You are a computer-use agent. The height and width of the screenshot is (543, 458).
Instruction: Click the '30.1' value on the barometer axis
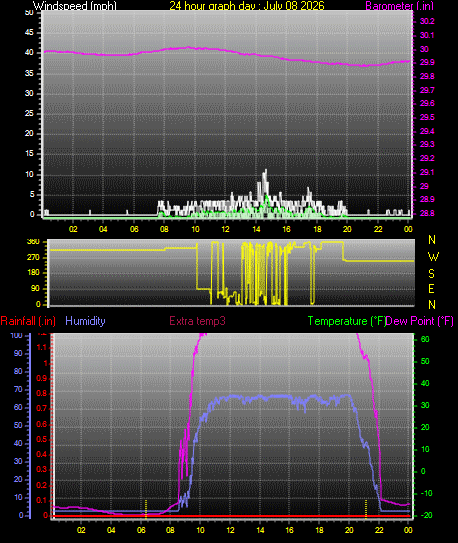tap(427, 35)
